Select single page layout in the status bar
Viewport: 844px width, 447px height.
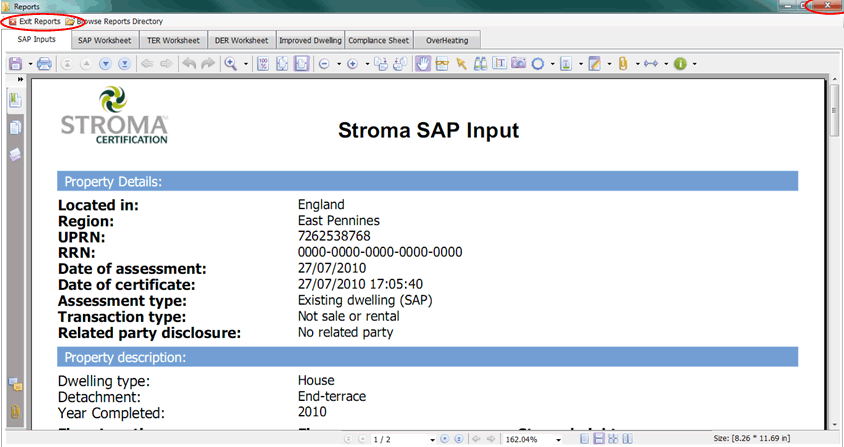point(585,439)
